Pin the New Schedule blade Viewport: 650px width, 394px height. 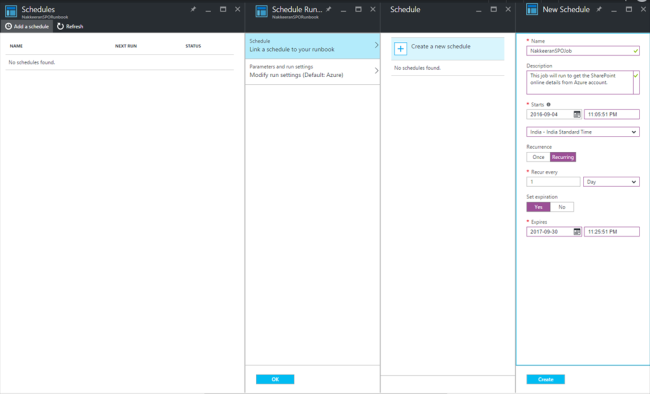[599, 9]
